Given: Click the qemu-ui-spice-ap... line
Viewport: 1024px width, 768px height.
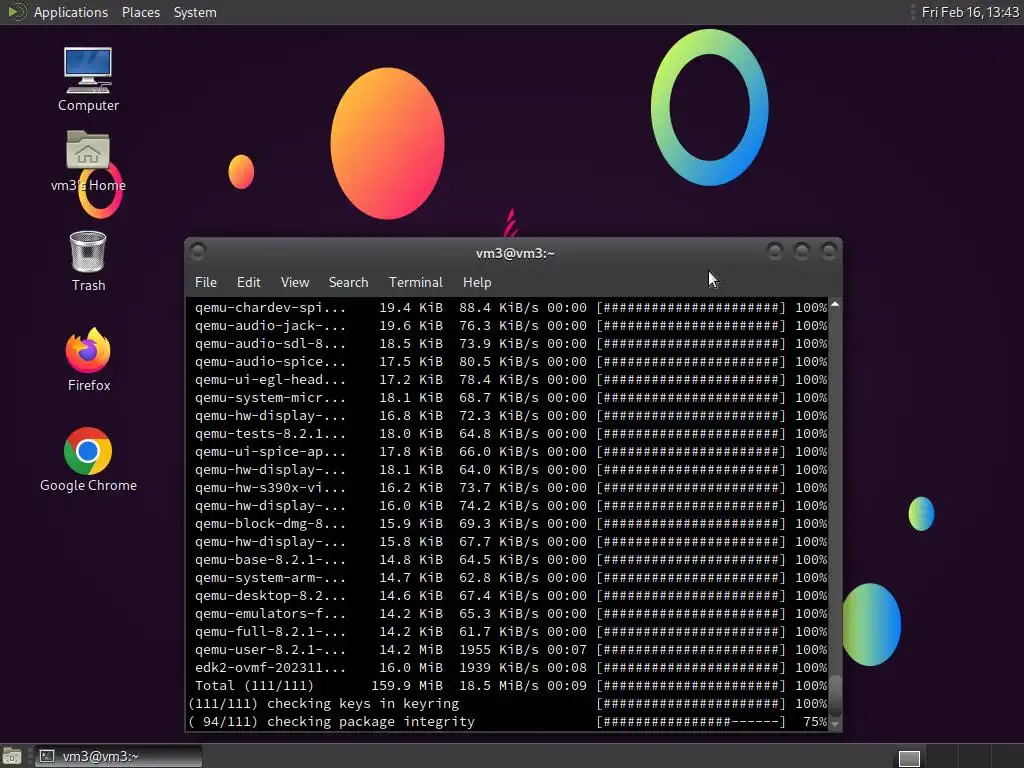Looking at the screenshot, I should click(x=511, y=451).
